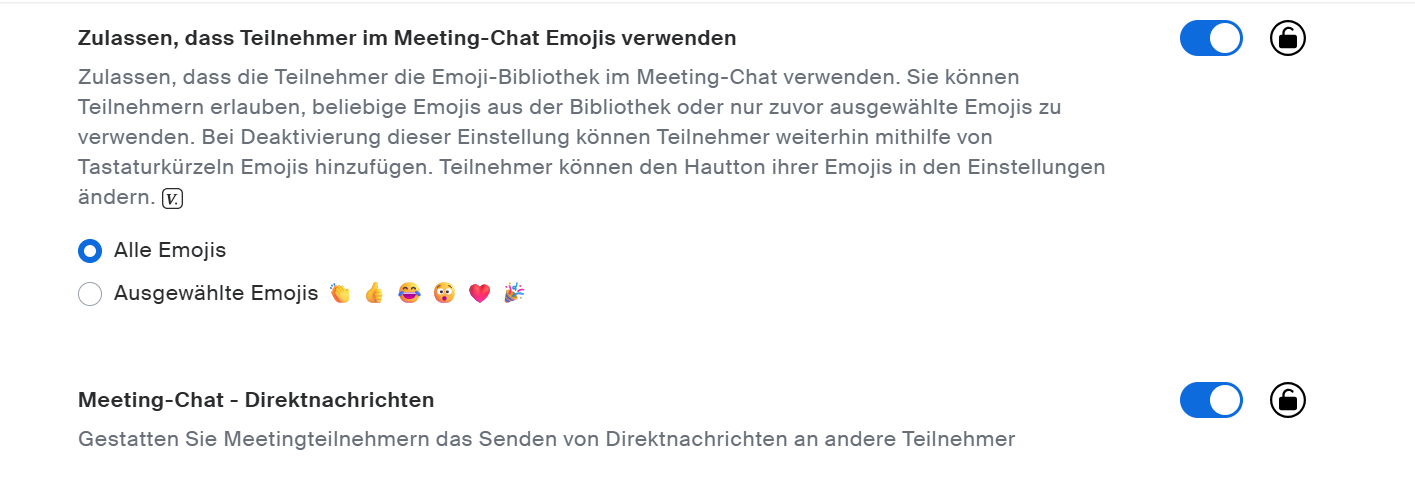Click the heading about Teilnehmer using Emojis
Screen dimensions: 1415x477
click(407, 39)
